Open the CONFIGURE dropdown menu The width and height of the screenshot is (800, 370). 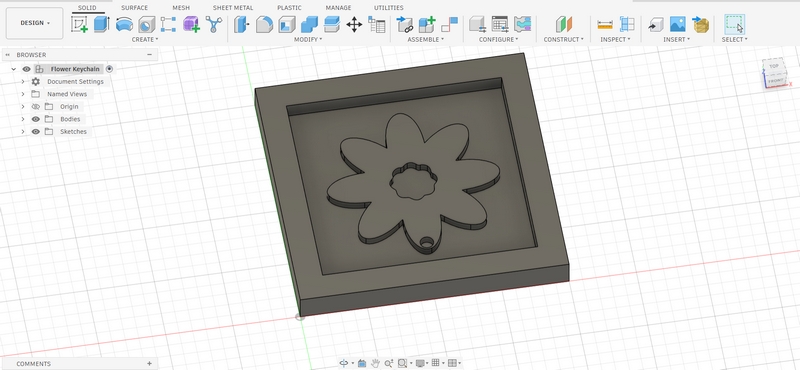pos(498,39)
